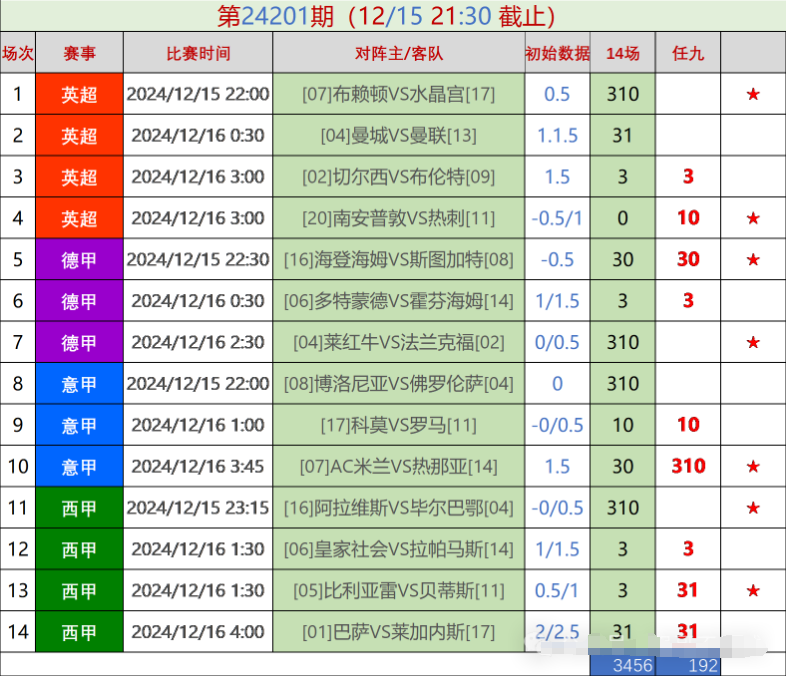Image resolution: width=786 pixels, height=676 pixels.
Task: Click the green 西甲 cell in row 12
Action: pyautogui.click(x=79, y=549)
